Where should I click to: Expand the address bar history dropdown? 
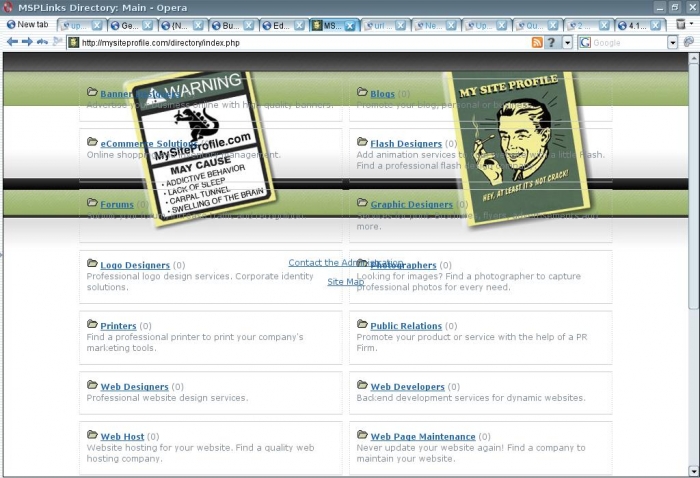pyautogui.click(x=568, y=42)
